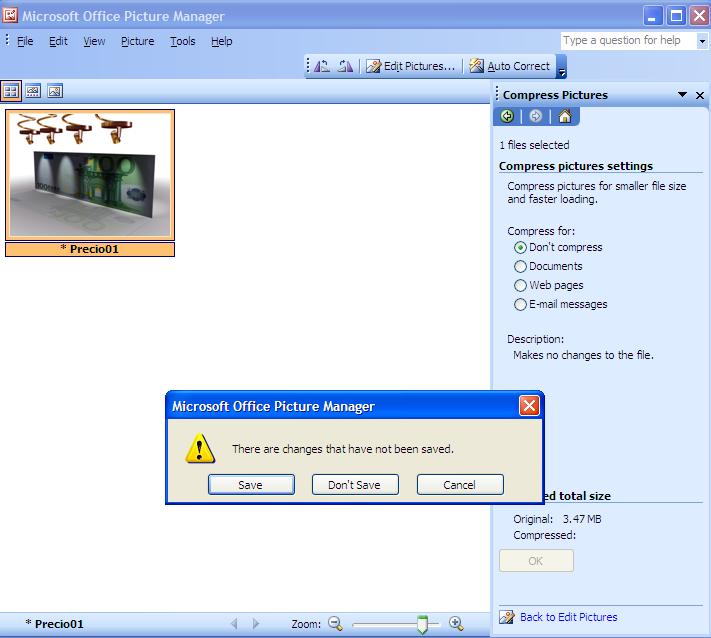Switch to Filmstrip view

33,92
